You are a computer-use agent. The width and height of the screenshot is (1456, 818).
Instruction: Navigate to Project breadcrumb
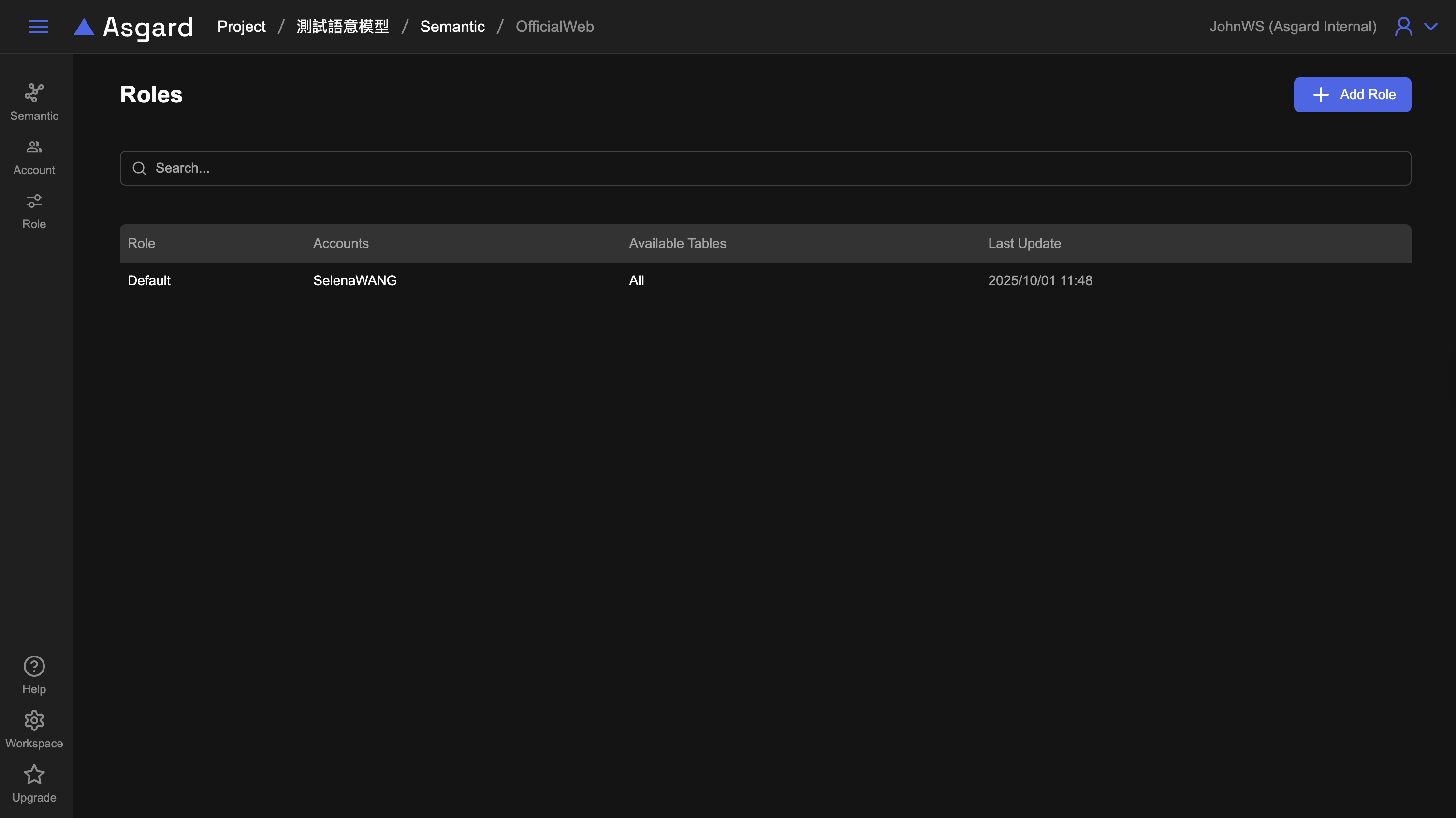(241, 27)
